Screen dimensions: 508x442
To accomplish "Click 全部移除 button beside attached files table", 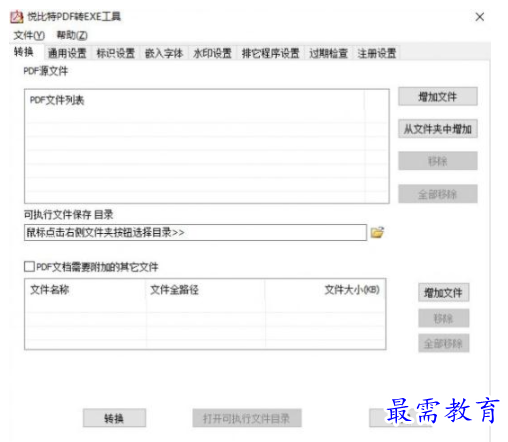I will coord(444,343).
